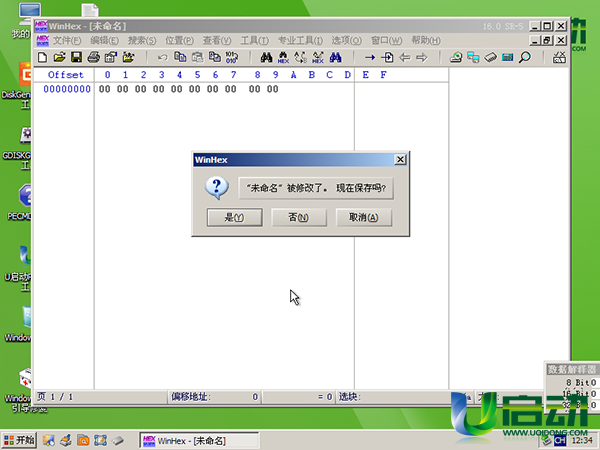Click the Clone Disk toolbar icon
Screen dimensions: 600x450
(x=473, y=58)
